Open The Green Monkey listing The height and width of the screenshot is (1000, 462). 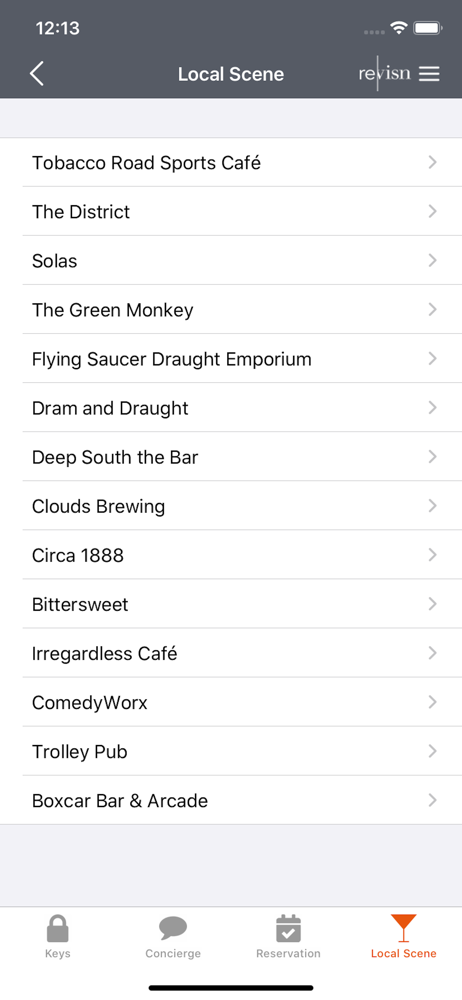click(231, 310)
